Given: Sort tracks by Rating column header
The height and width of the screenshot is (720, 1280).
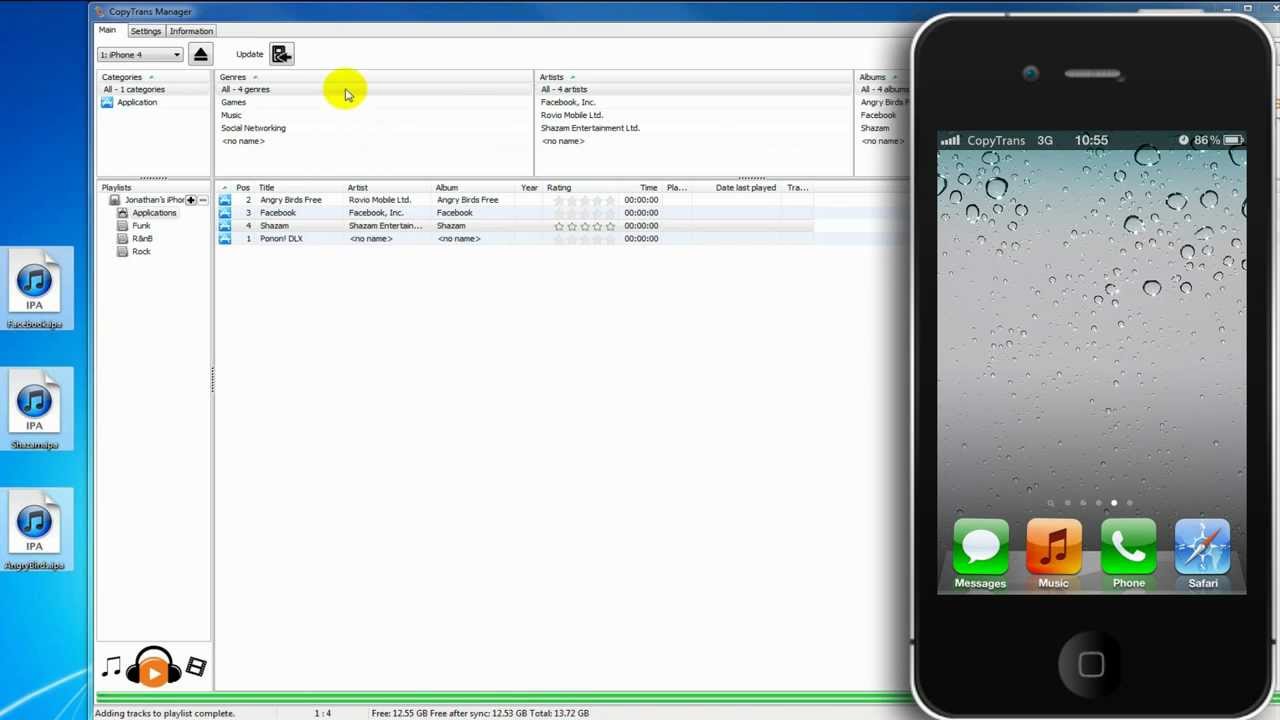Looking at the screenshot, I should click(559, 188).
